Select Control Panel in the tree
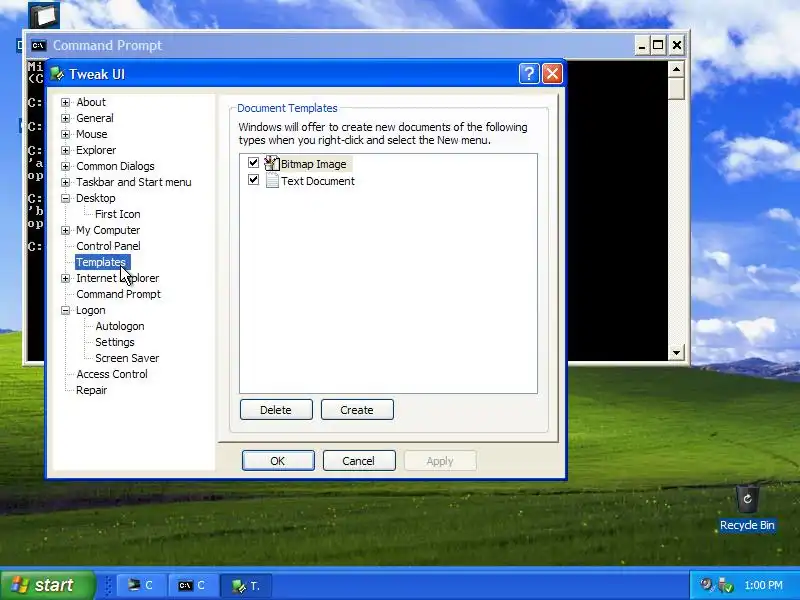 [108, 246]
